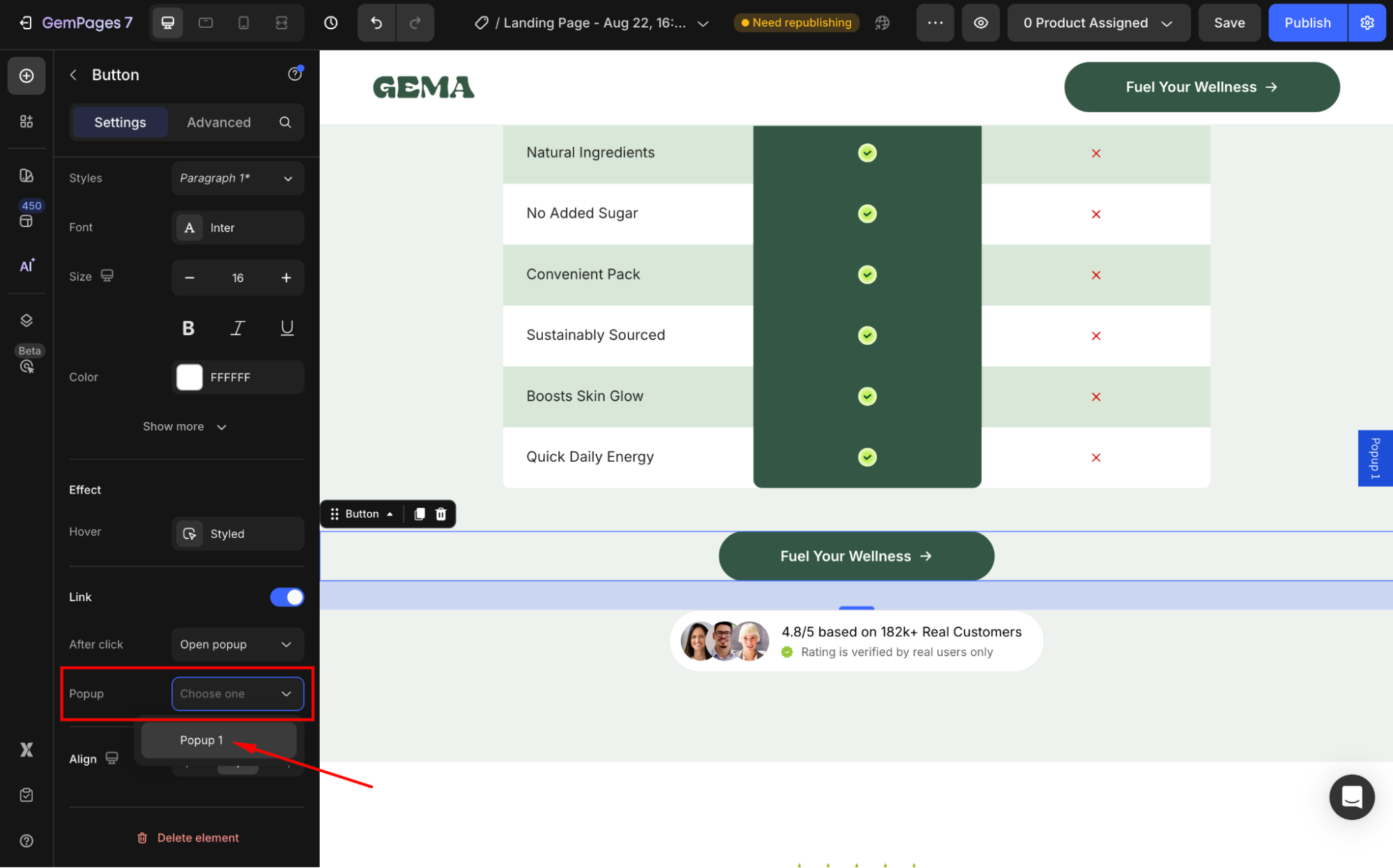
Task: Toggle the Link switch off
Action: [x=287, y=597]
